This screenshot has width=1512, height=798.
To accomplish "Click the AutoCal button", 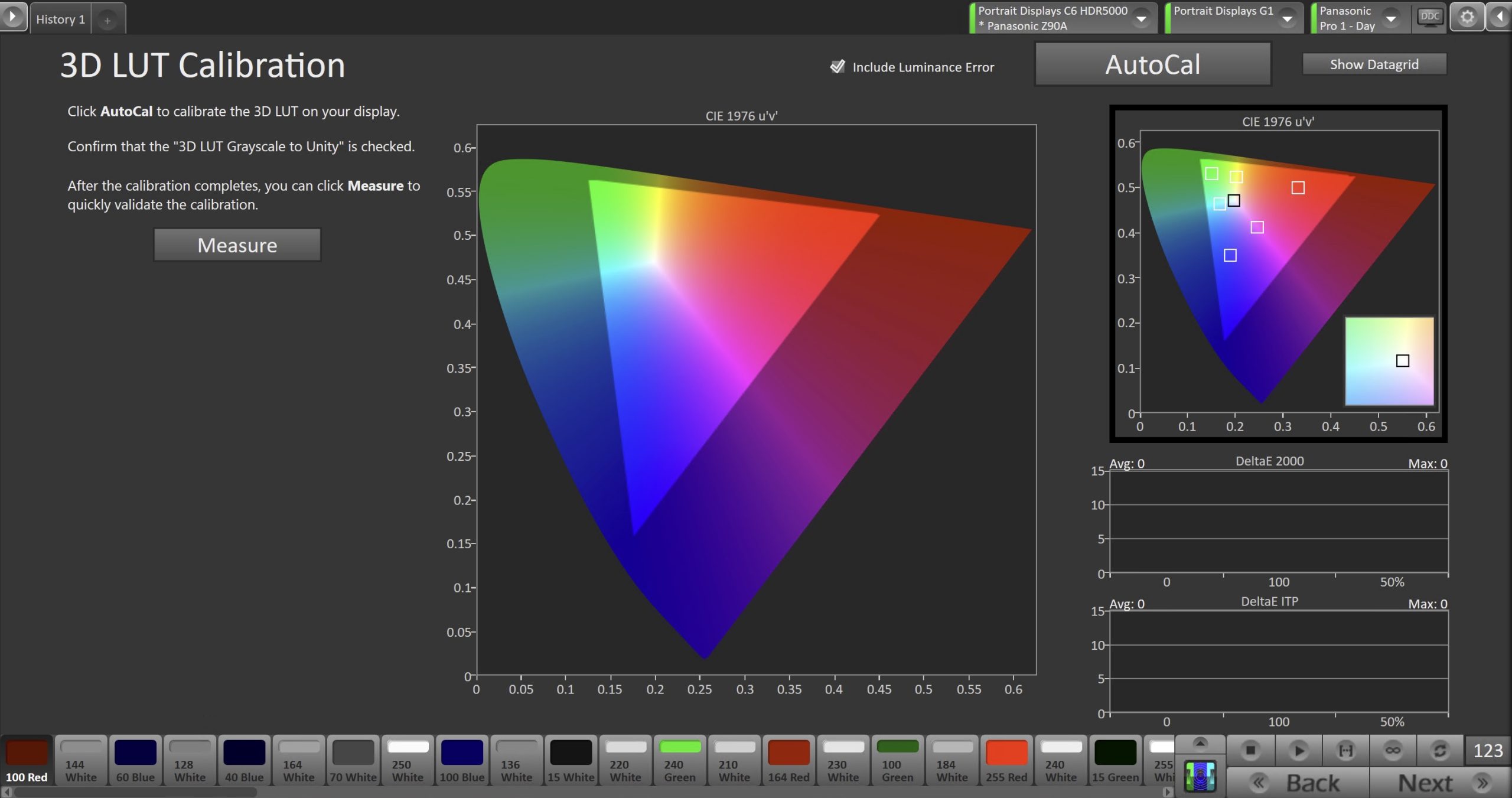I will point(1152,64).
